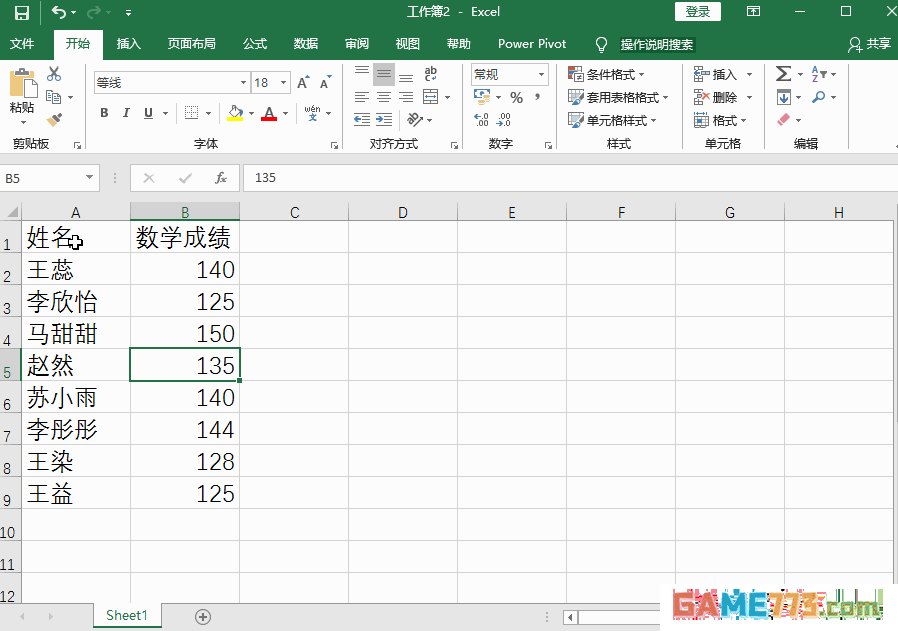This screenshot has width=898, height=631.
Task: Open the 公式 ribbon tab
Action: (x=255, y=44)
